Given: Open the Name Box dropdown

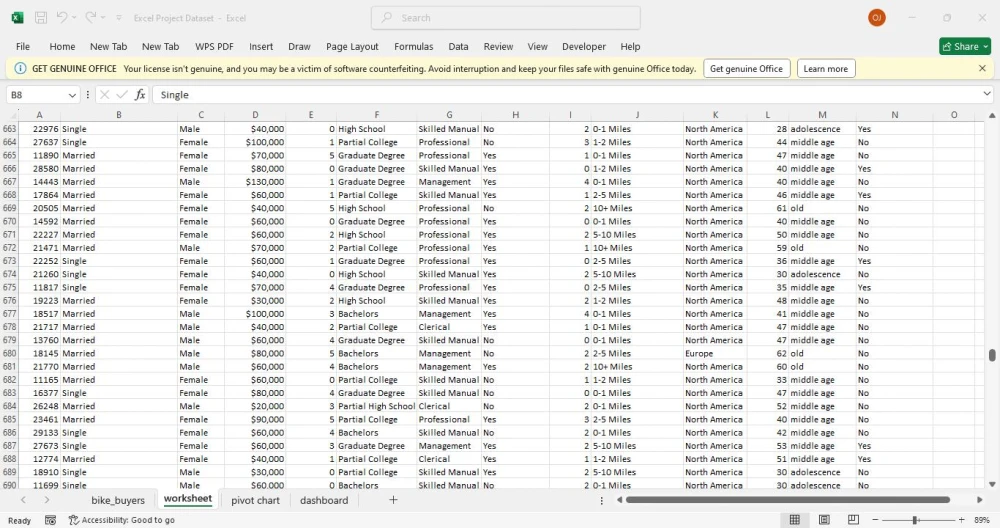Looking at the screenshot, I should [72, 95].
